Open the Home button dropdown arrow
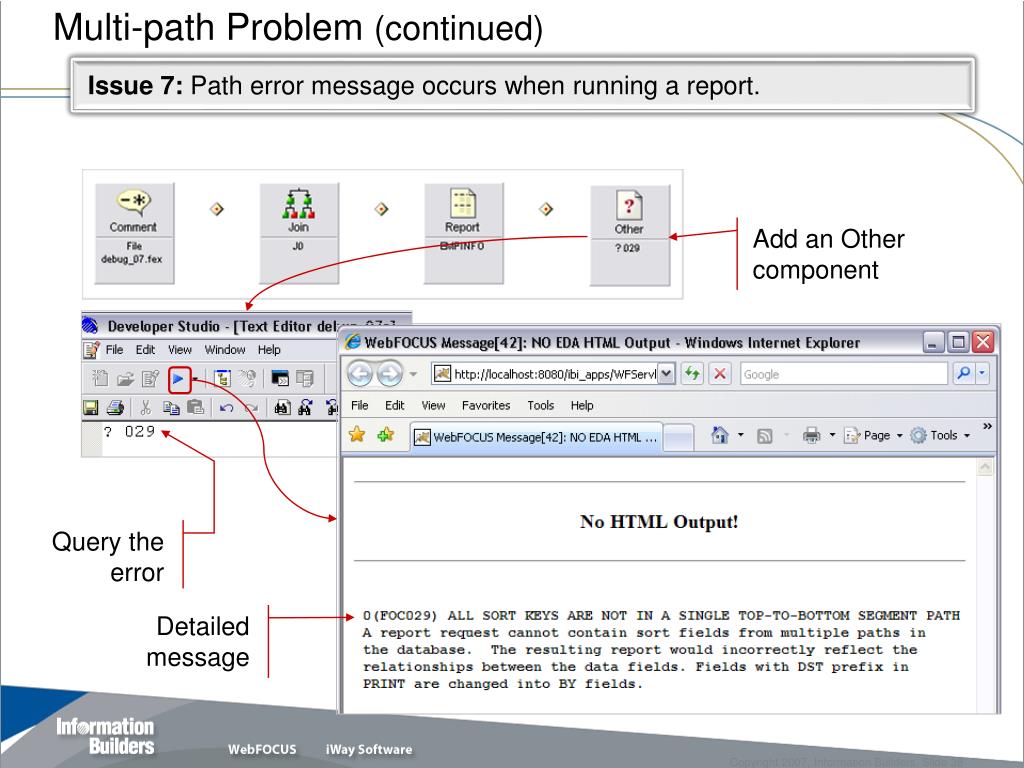The width and height of the screenshot is (1024, 768). pyautogui.click(x=741, y=435)
